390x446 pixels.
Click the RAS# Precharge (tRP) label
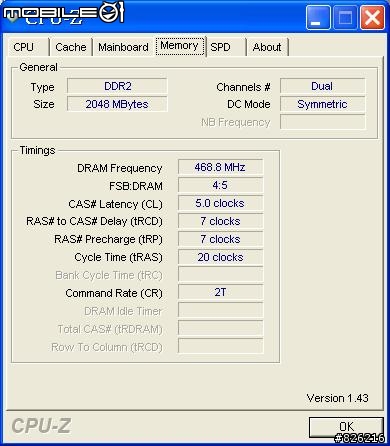pyautogui.click(x=108, y=239)
